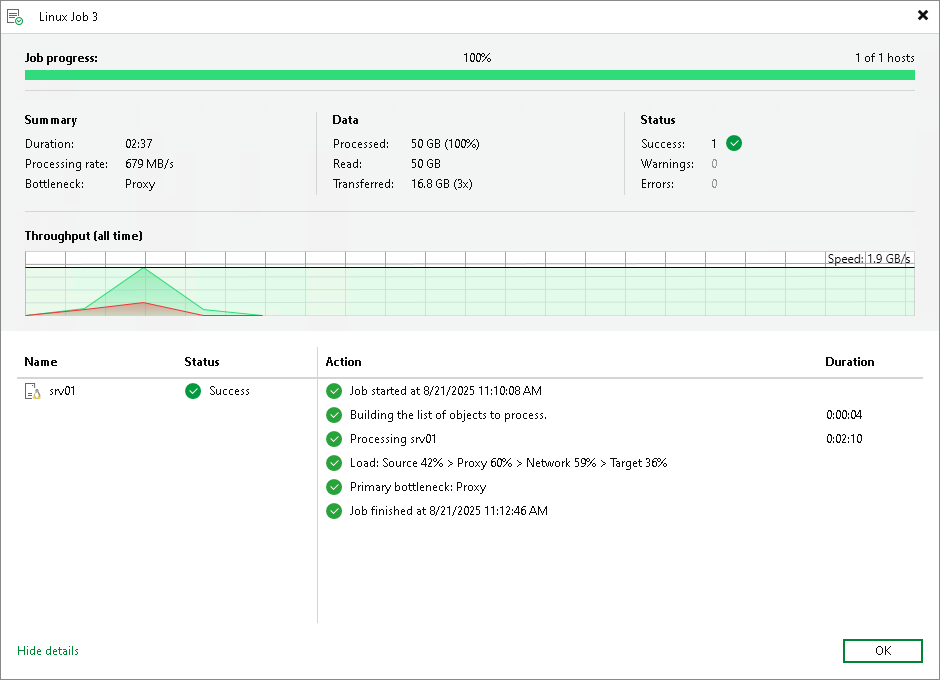Image resolution: width=940 pixels, height=680 pixels.
Task: Select the 'Primary bottleneck: Proxy' entry
Action: click(x=418, y=487)
